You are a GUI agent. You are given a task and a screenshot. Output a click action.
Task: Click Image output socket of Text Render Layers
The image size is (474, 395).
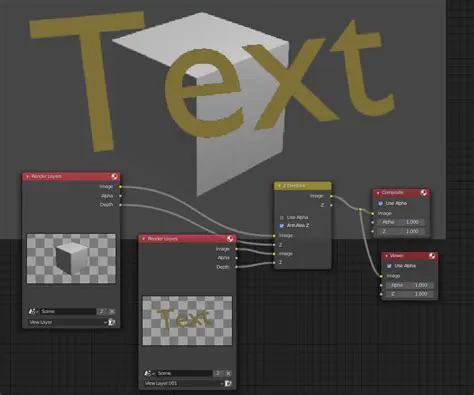236,249
